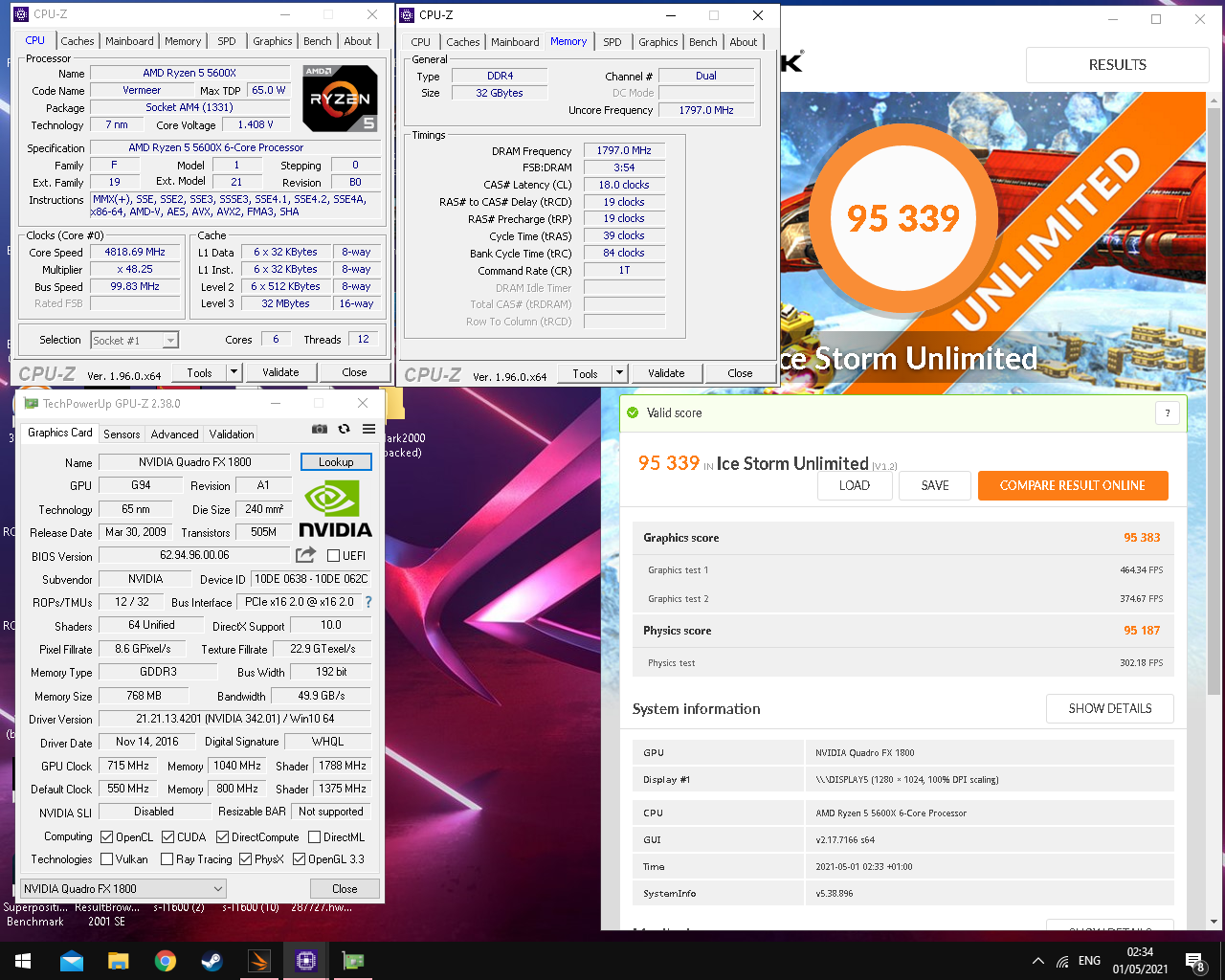Open Steam from taskbar
The width and height of the screenshot is (1225, 980).
click(x=212, y=961)
